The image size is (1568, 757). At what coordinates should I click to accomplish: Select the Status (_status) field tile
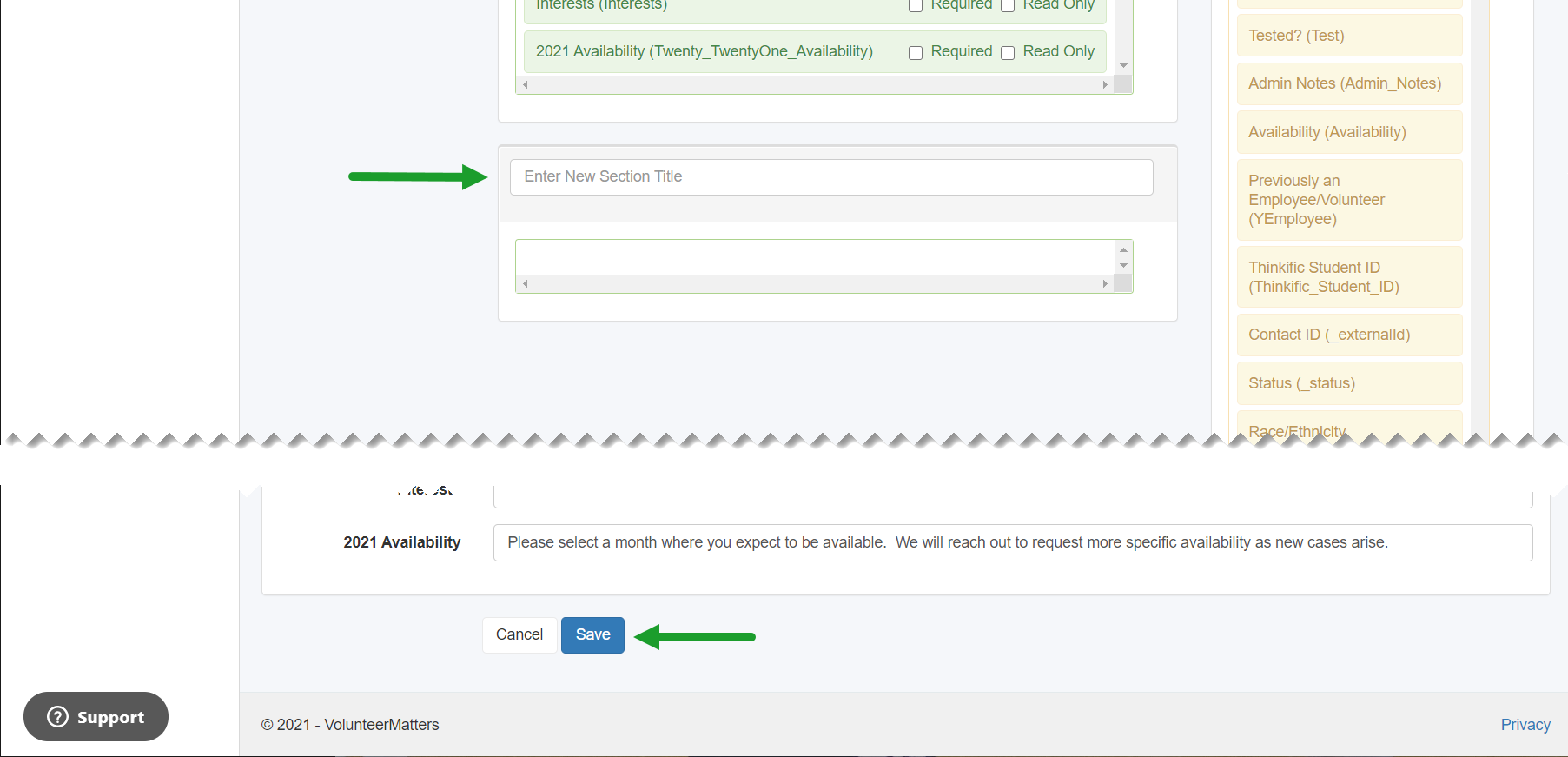pos(1350,383)
